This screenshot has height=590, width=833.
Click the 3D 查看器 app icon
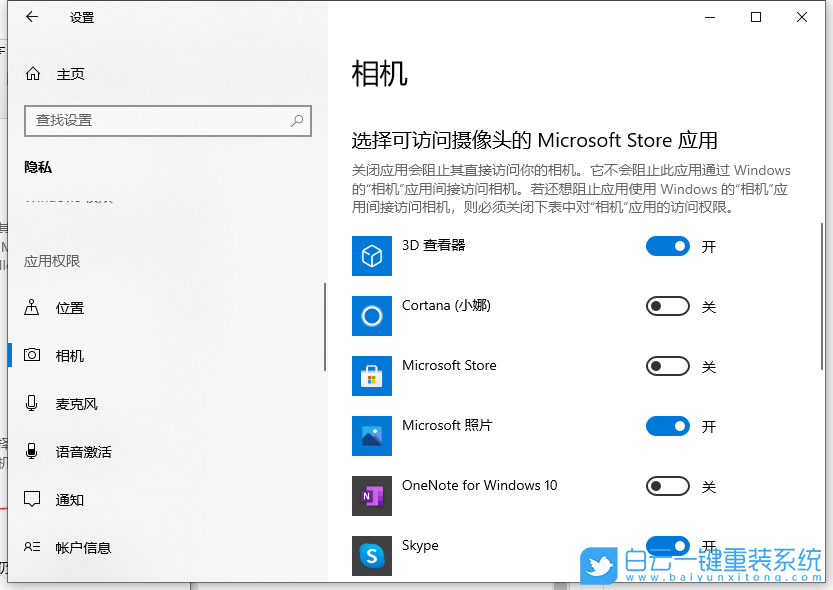371,256
